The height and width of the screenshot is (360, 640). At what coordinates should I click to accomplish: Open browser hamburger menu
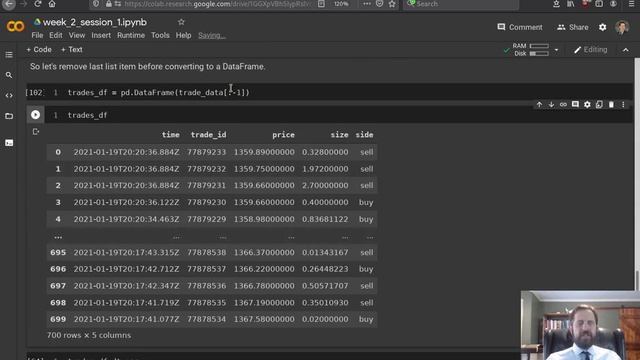coord(631,4)
